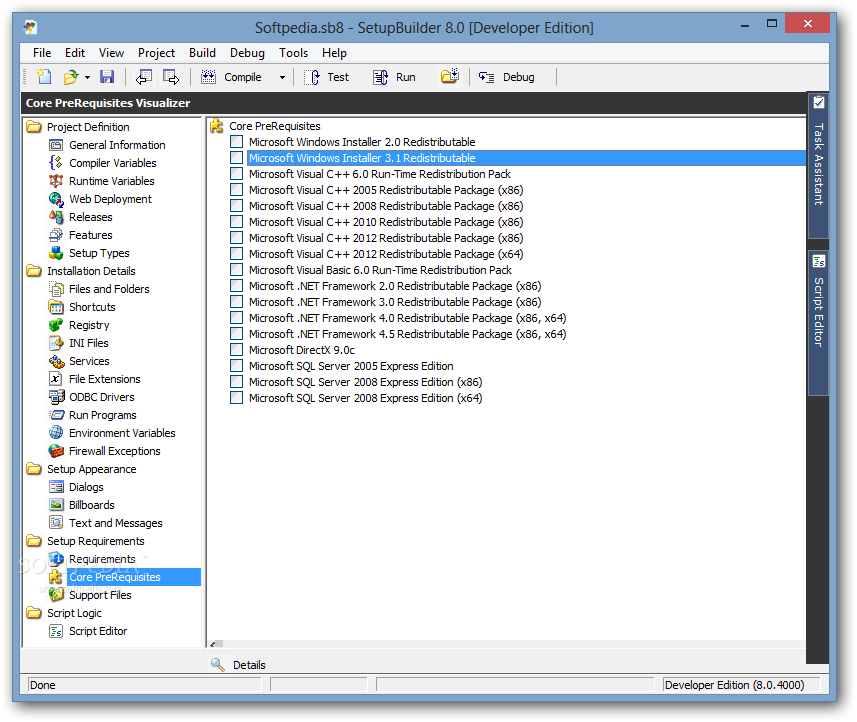Collapse the Script Logic folder
The width and height of the screenshot is (857, 722).
34,613
